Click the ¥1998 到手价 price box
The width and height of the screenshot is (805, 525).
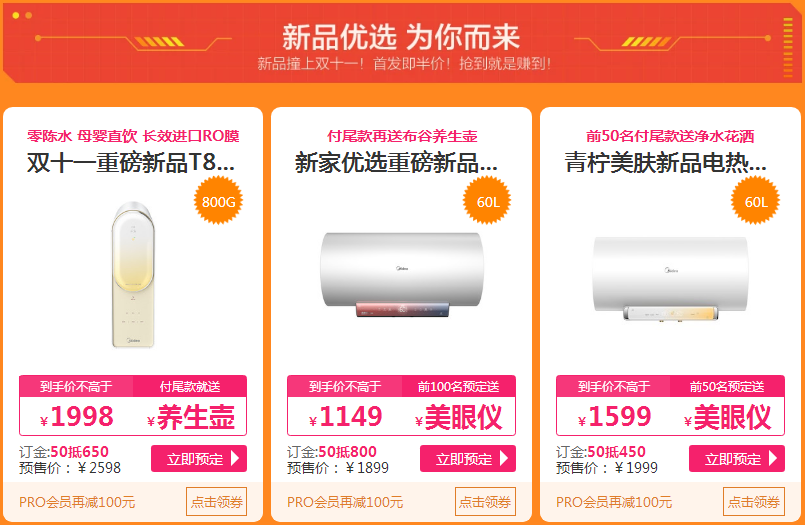[76, 405]
